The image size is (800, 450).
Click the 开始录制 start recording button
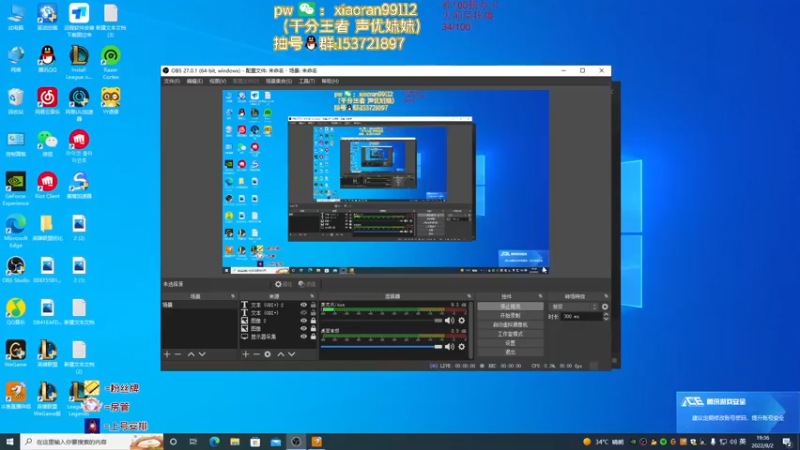click(510, 316)
